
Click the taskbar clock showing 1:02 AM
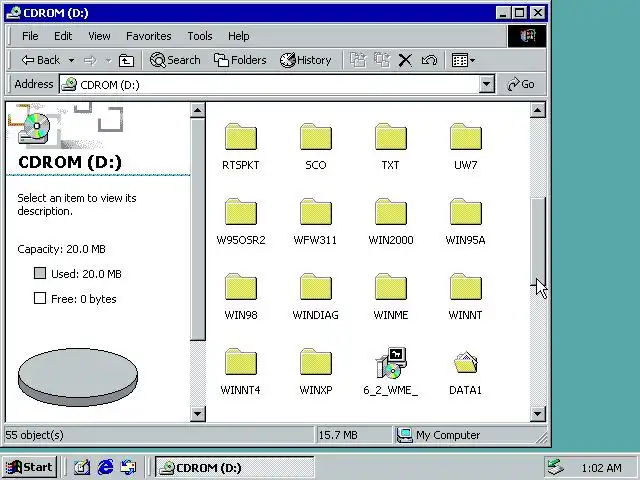tap(602, 468)
